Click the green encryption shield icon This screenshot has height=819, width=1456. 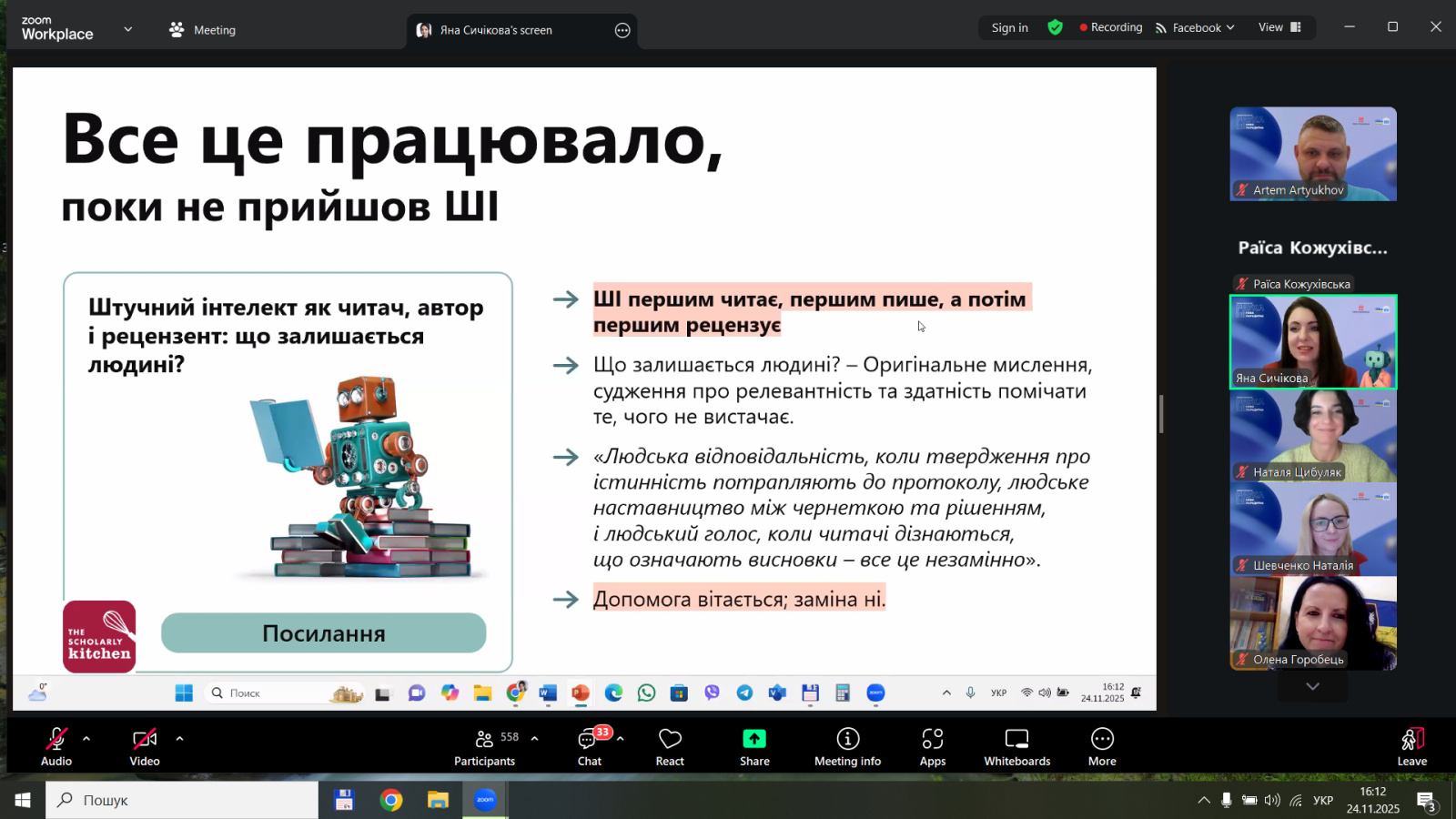(x=1055, y=27)
